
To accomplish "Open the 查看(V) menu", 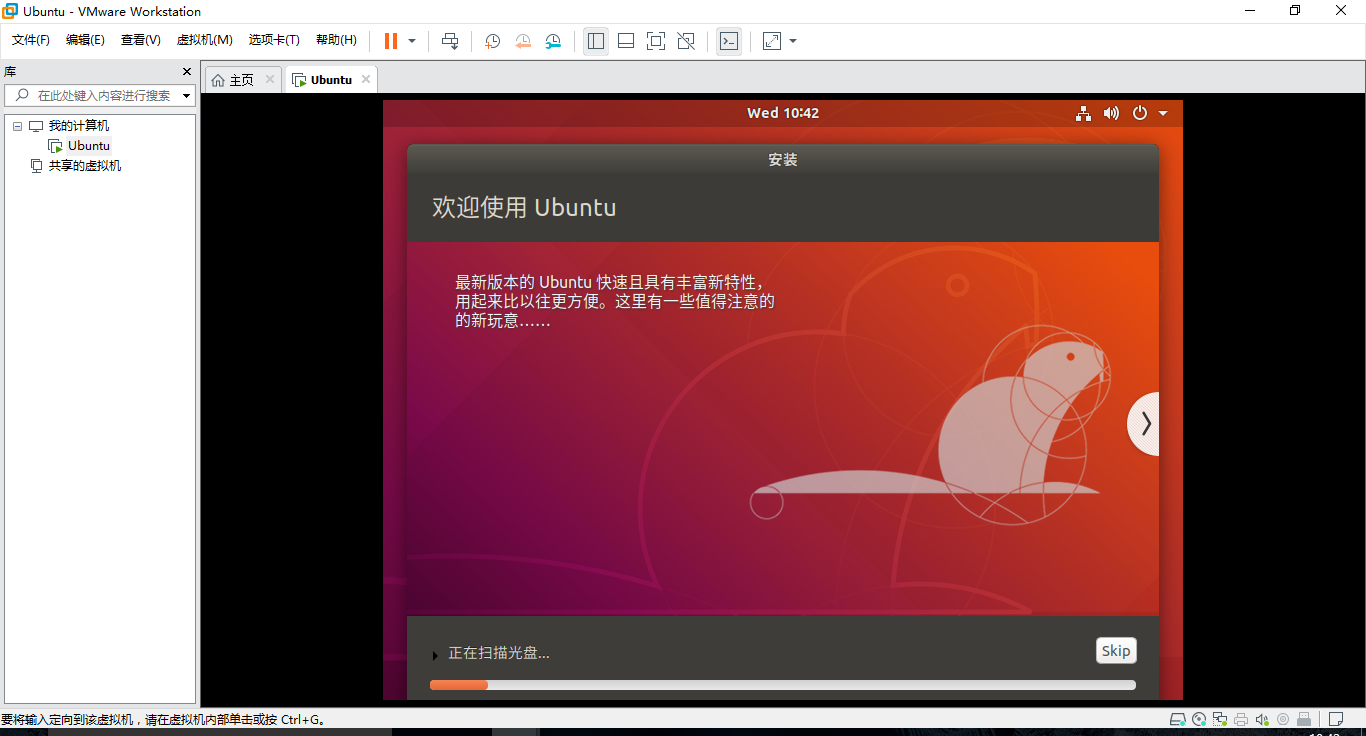I will [141, 40].
